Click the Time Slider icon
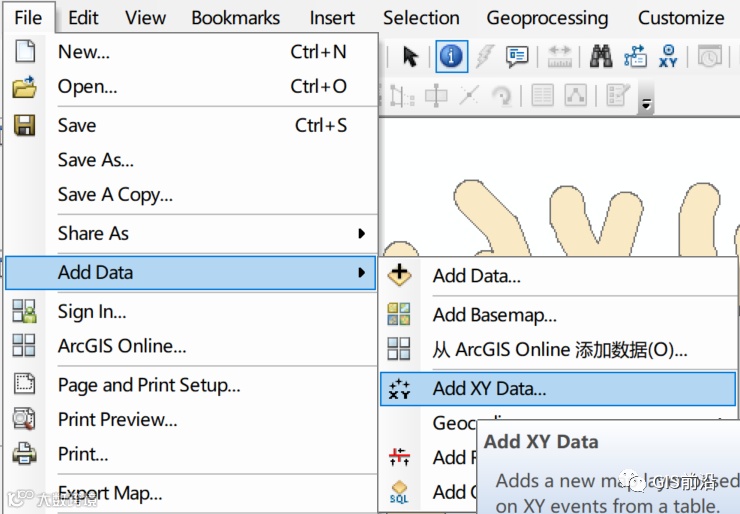740x514 pixels. [710, 56]
